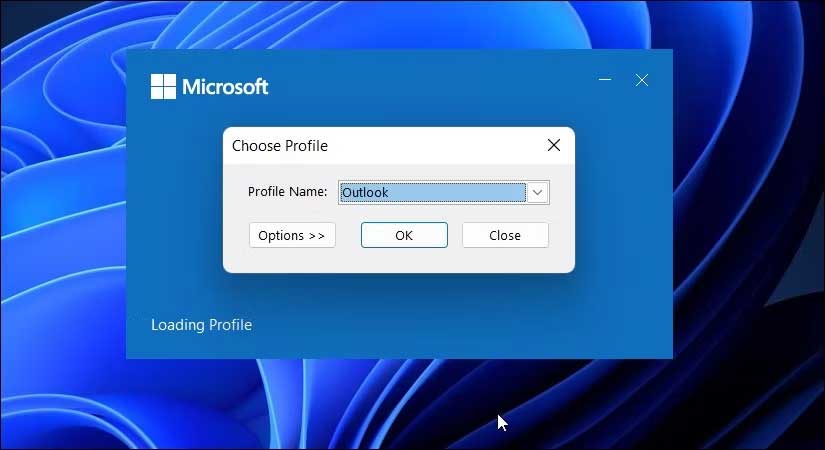Image resolution: width=825 pixels, height=450 pixels.
Task: Expand the Options >> section
Action: pyautogui.click(x=292, y=235)
